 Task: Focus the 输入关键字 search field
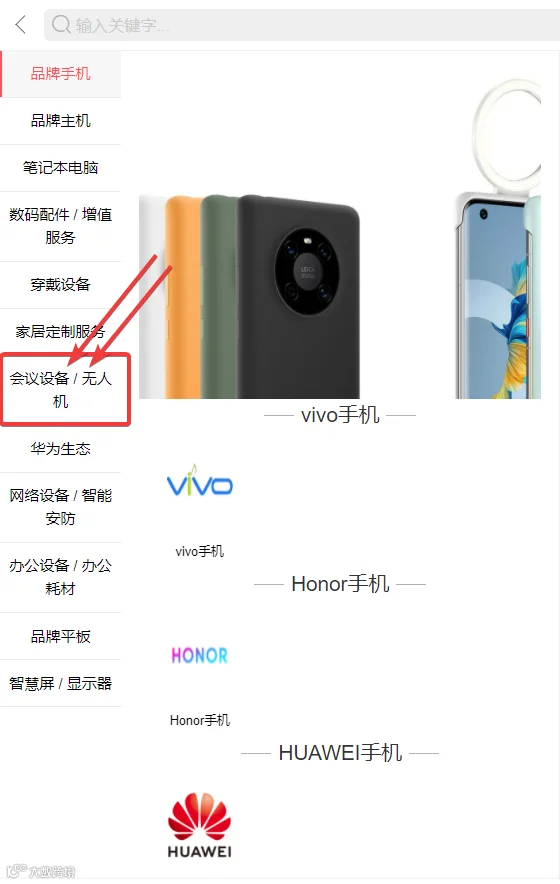[302, 25]
